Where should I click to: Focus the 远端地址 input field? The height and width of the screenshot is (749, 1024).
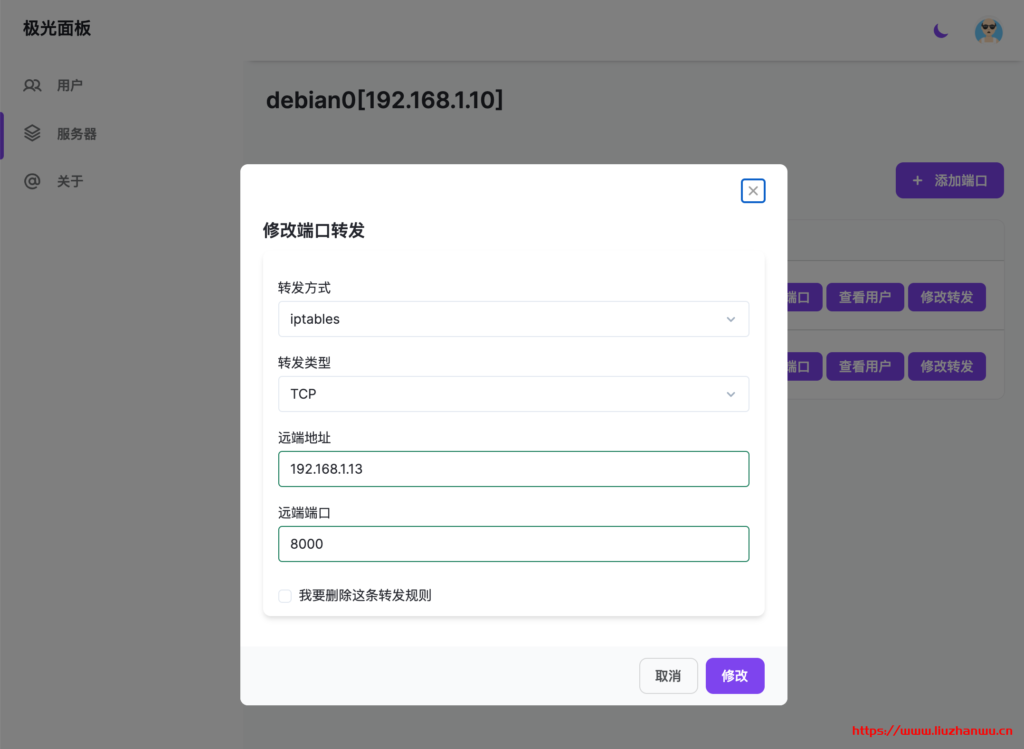point(513,469)
